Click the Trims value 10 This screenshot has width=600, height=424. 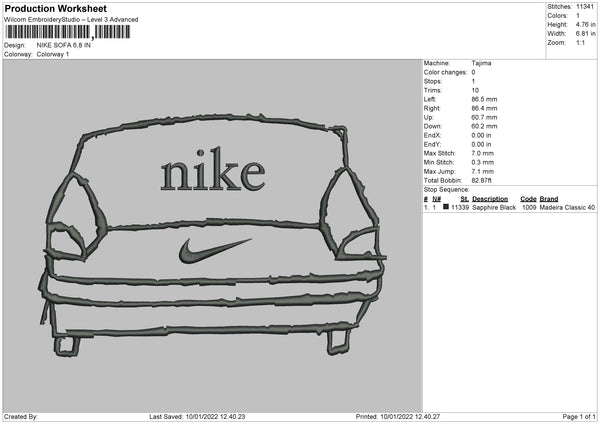point(475,90)
